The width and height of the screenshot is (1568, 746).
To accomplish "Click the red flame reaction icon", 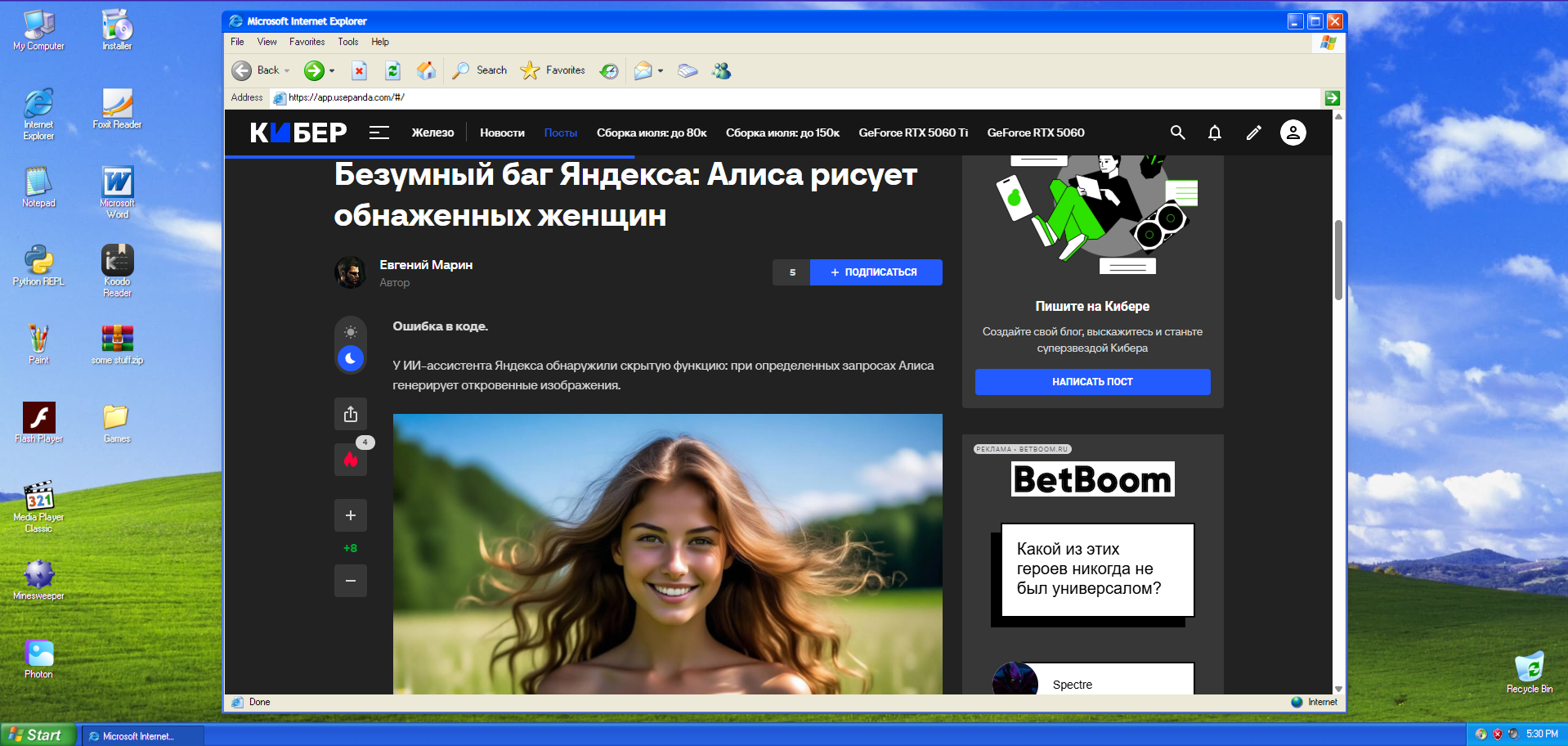I will 351,460.
